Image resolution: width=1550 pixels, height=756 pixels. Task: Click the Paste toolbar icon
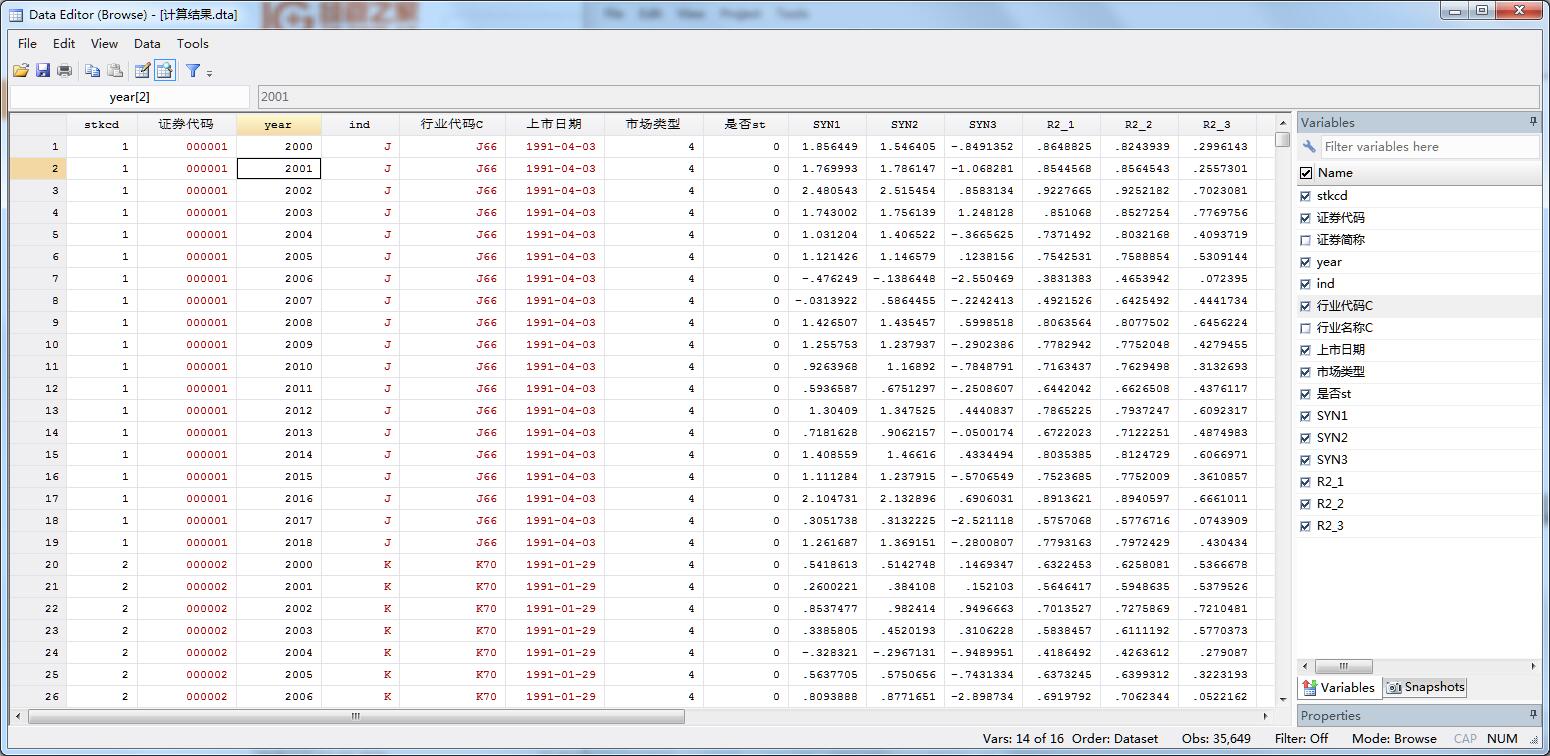point(115,70)
